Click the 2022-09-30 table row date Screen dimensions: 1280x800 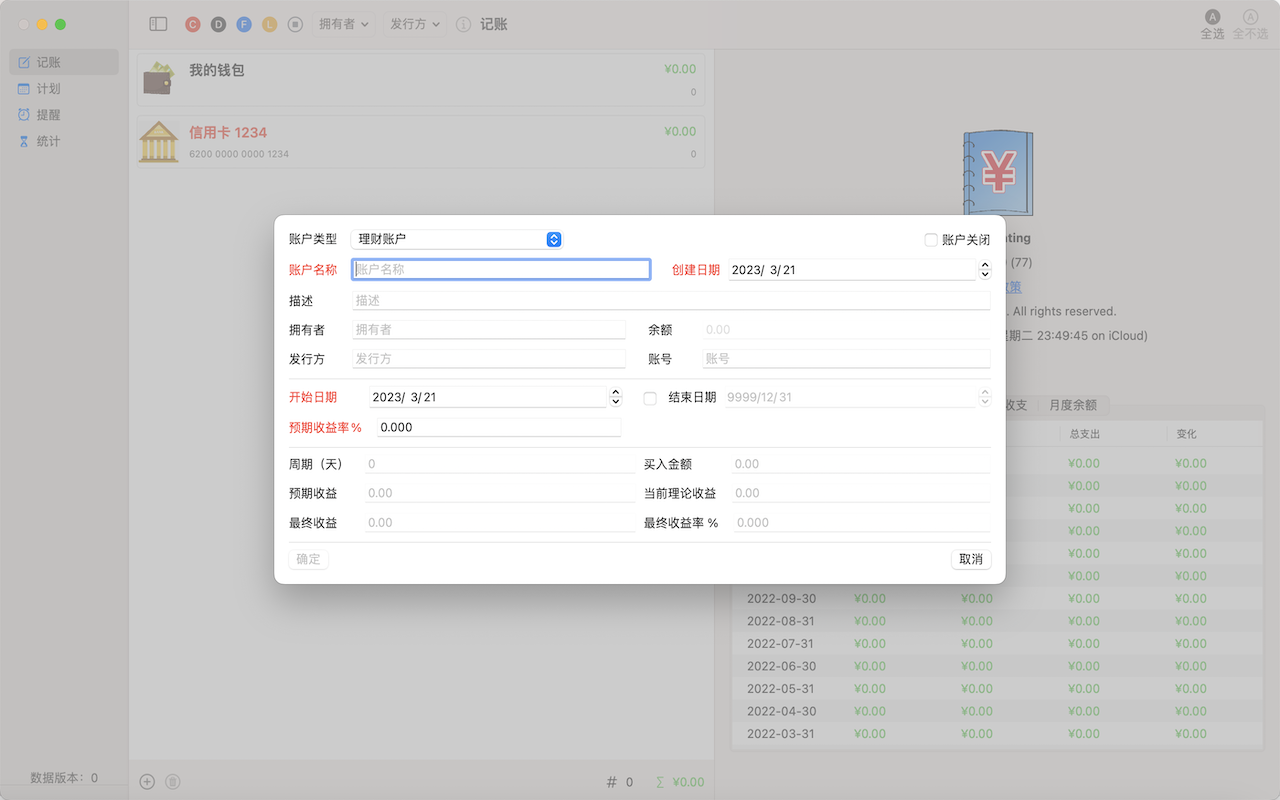coord(781,598)
